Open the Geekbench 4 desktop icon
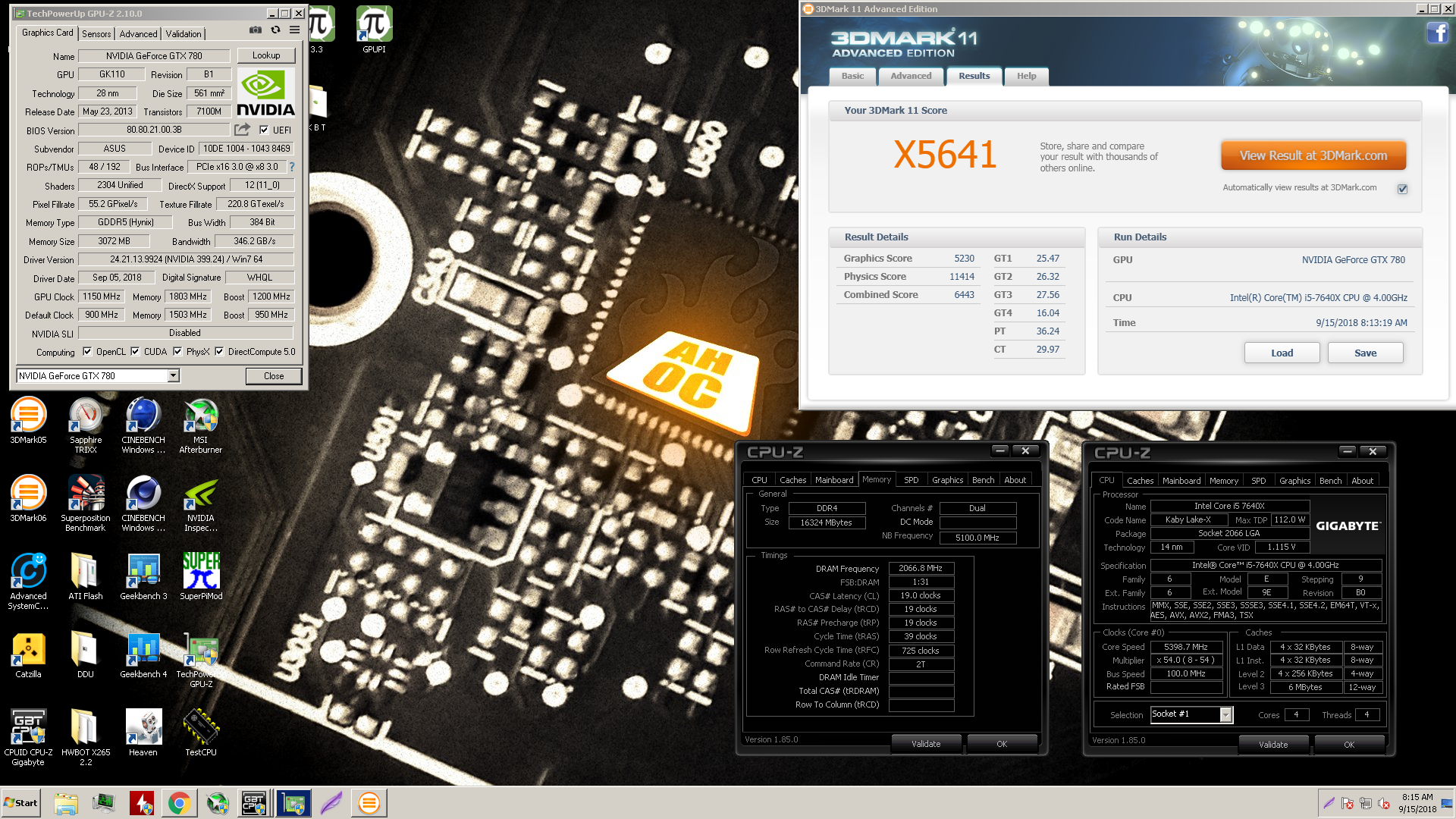Screen dimensions: 1456x819 point(143,655)
